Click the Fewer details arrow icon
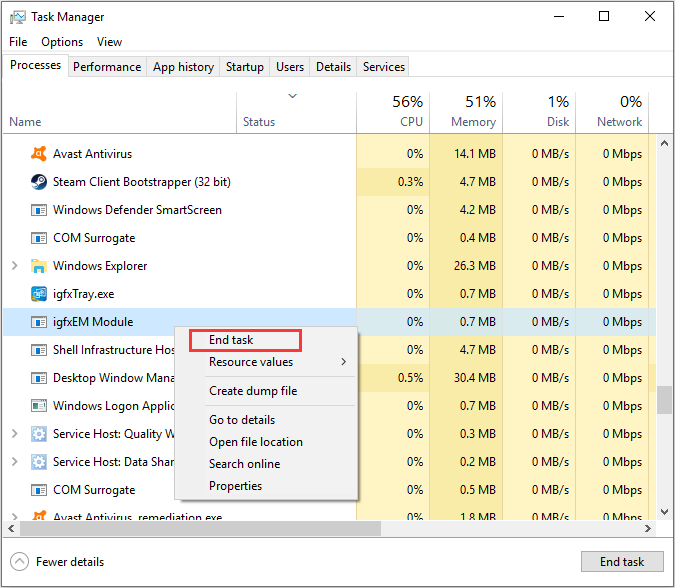The height and width of the screenshot is (588, 675). click(x=19, y=562)
